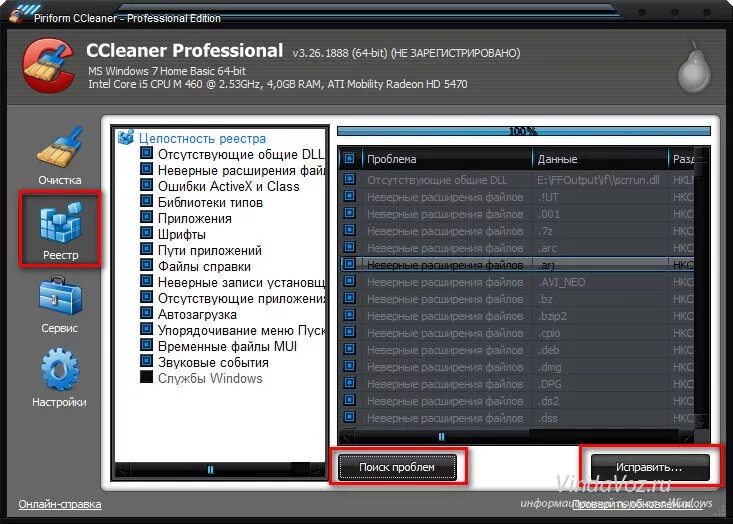Click the results list horizontal scrollbar thumb
Viewport: 733px width, 524px height.
(441, 437)
